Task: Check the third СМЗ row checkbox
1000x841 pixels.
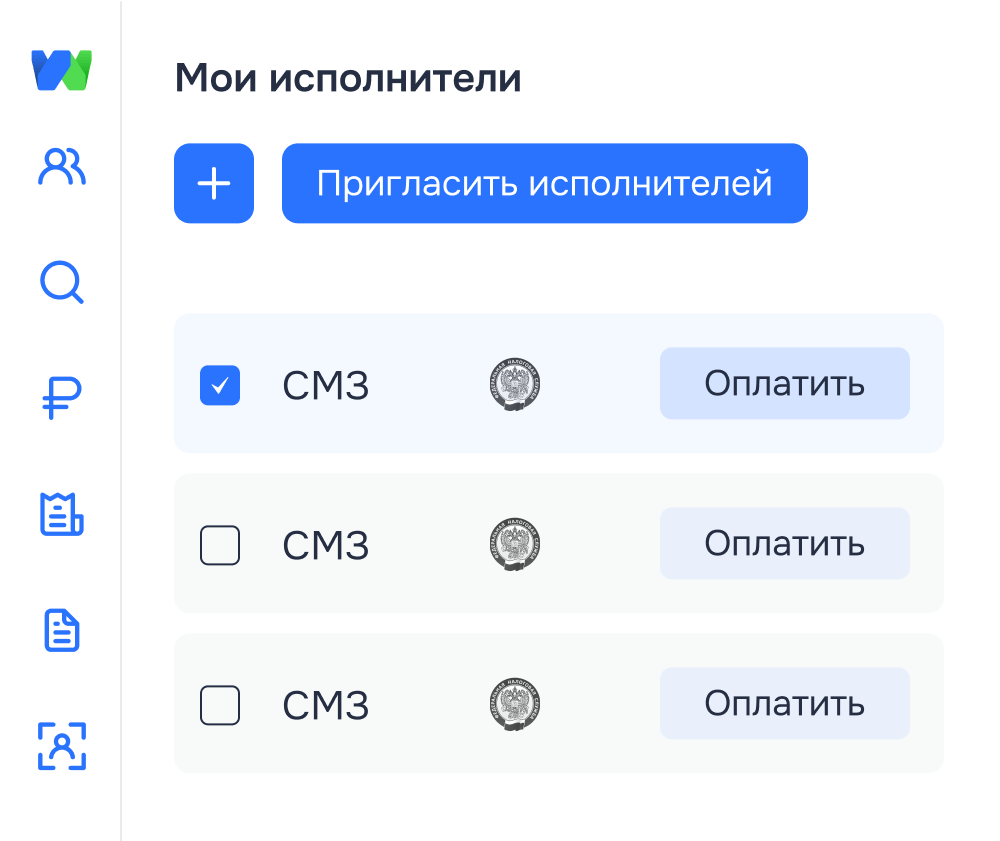Action: pyautogui.click(x=220, y=705)
